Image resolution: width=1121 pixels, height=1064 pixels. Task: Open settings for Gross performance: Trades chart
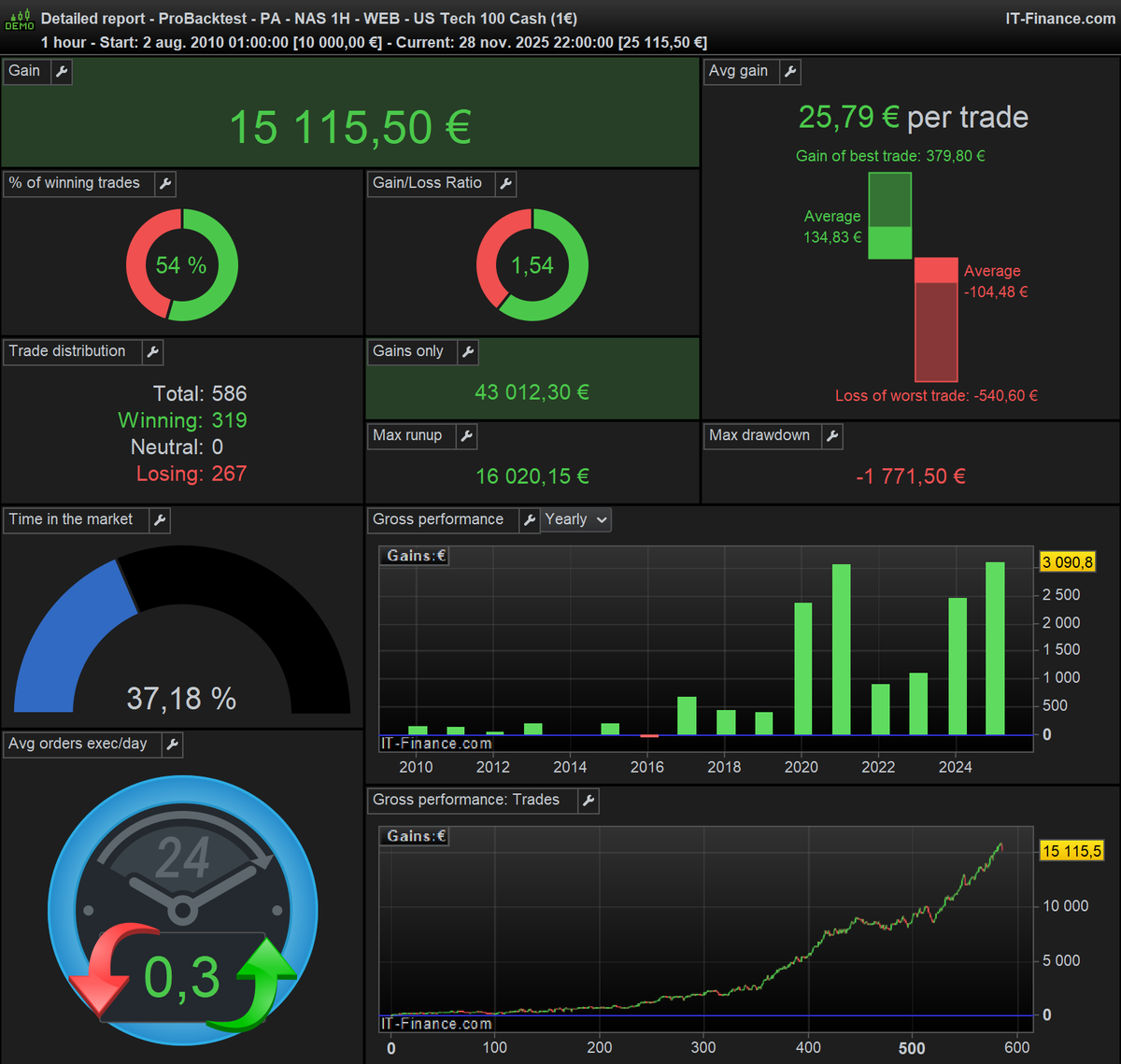(588, 801)
